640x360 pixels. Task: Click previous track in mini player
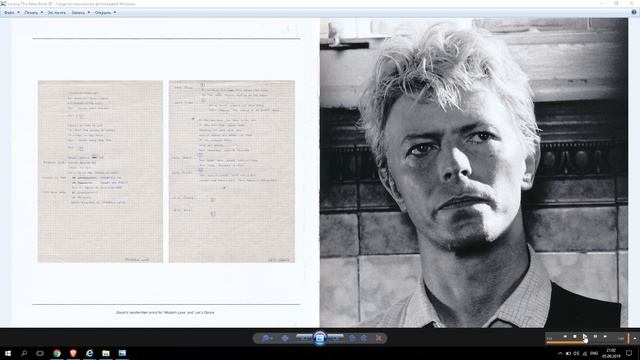565,336
